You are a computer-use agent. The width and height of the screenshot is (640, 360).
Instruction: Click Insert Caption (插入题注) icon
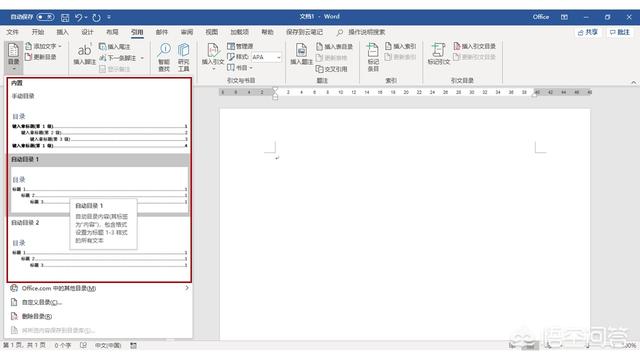[x=301, y=50]
